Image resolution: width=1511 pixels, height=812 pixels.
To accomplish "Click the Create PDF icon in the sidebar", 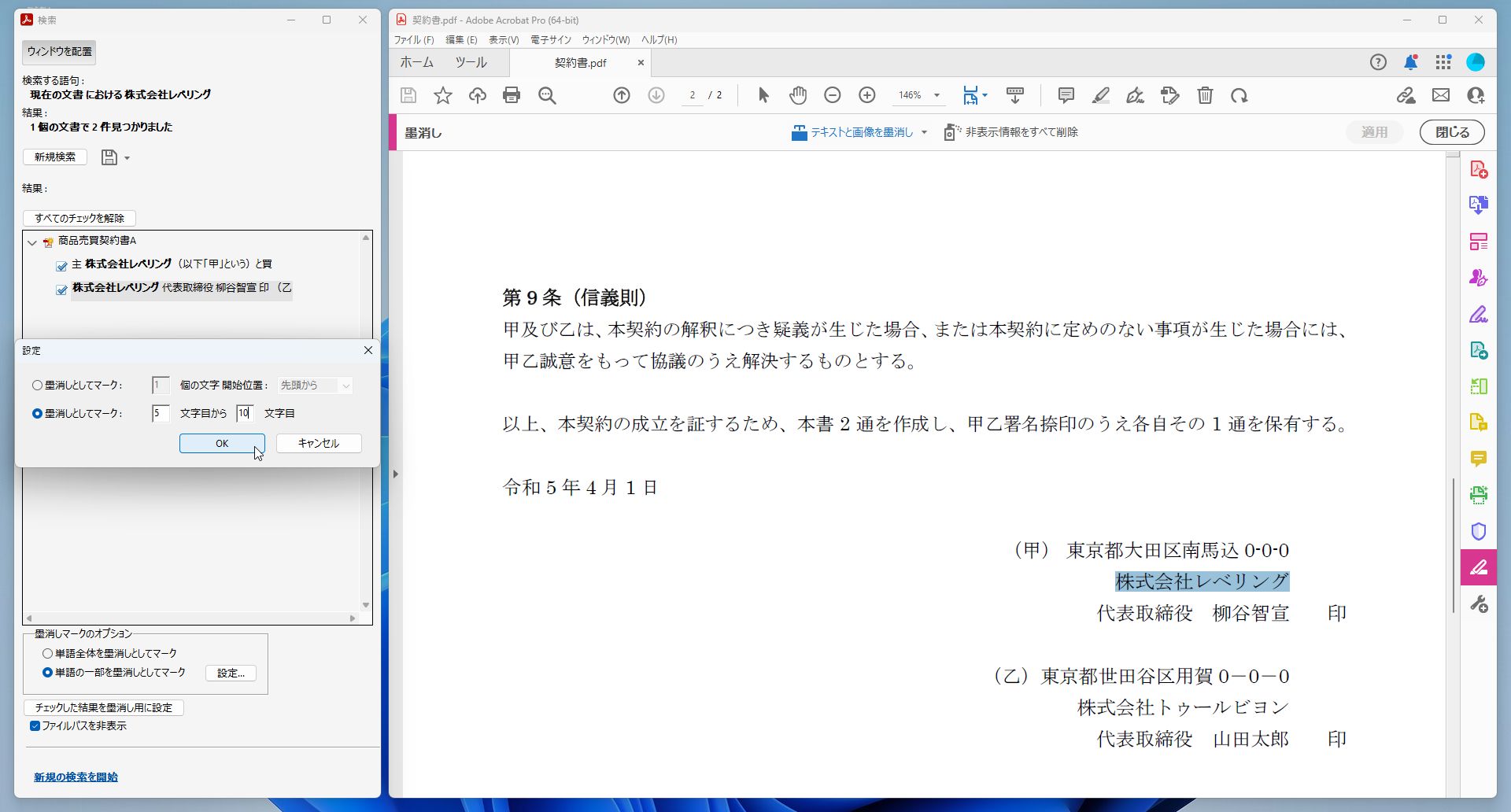I will (1479, 168).
